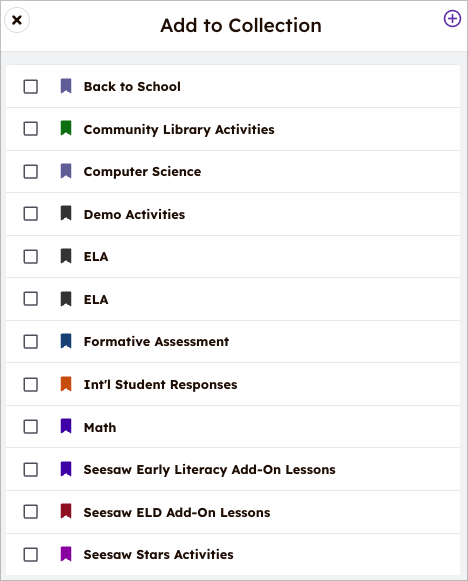
Task: Tick the Computer Science checkbox
Action: 30,172
